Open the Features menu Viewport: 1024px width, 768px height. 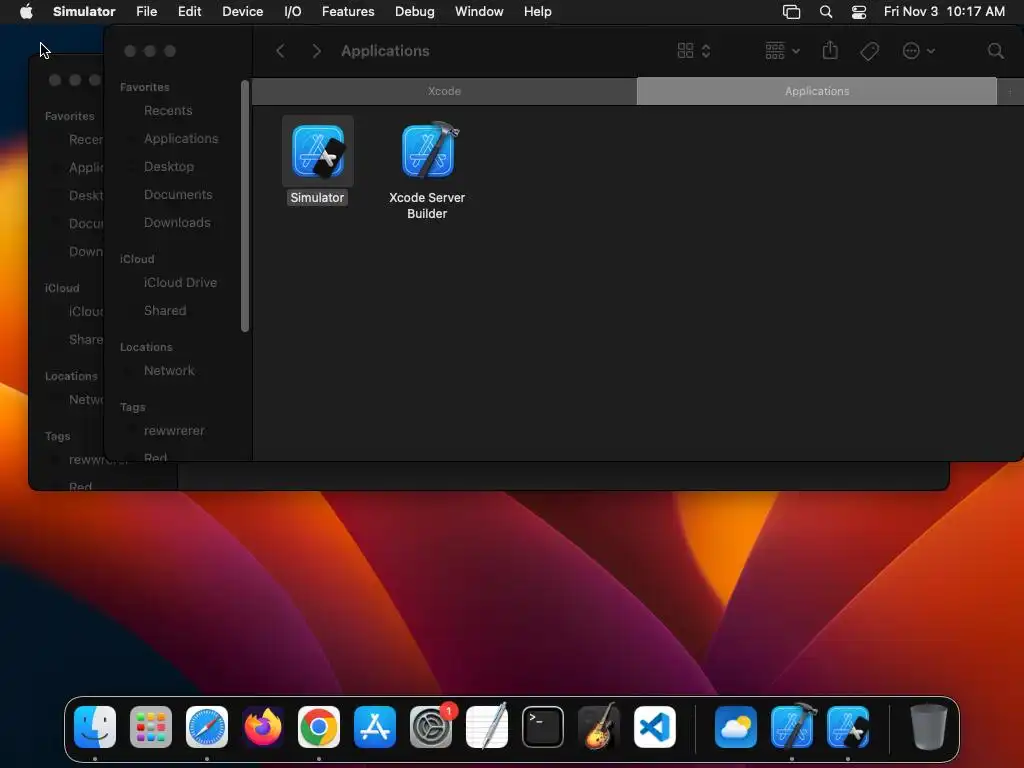(x=348, y=12)
